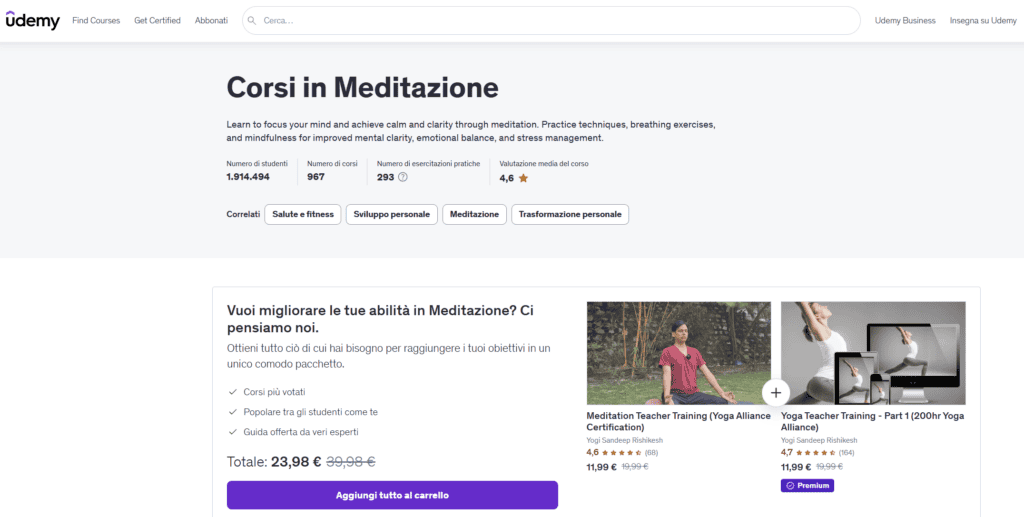Click the Valutazione media del corso label
1024x517 pixels.
(x=544, y=164)
